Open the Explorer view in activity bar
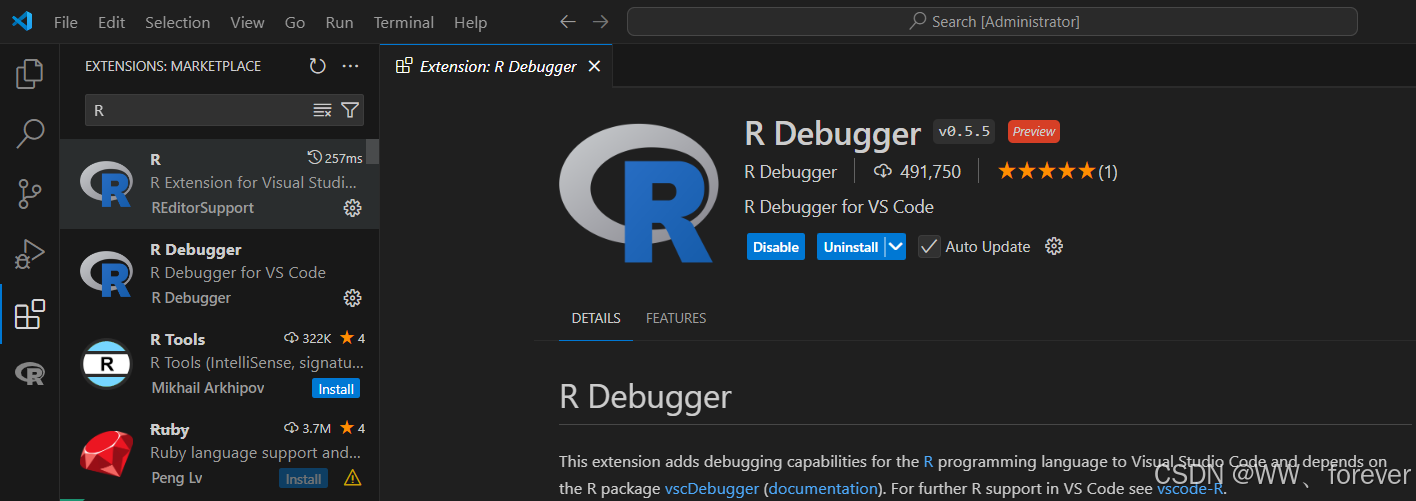1416x501 pixels. coord(30,73)
